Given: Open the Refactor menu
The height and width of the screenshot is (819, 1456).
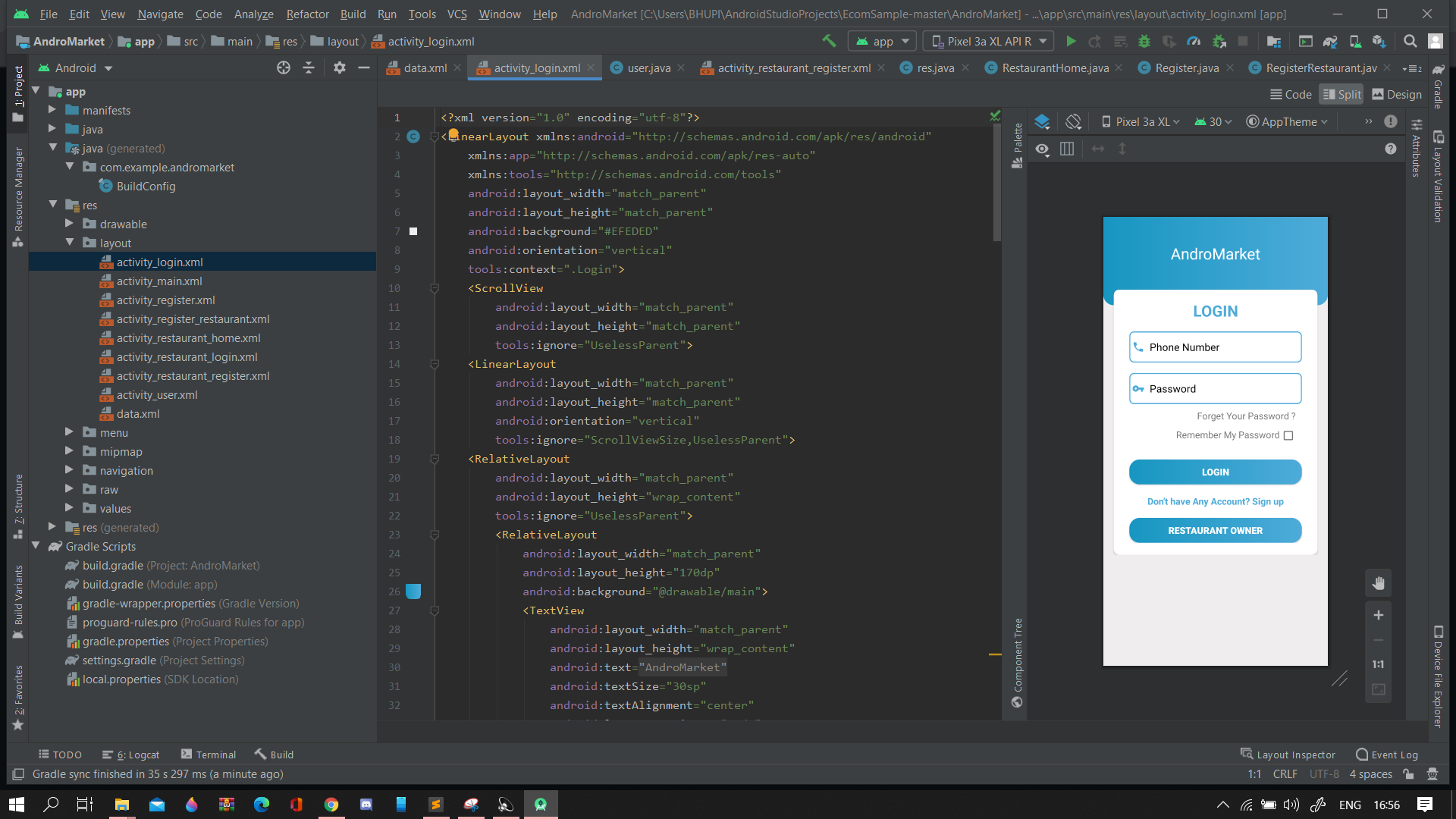Looking at the screenshot, I should [307, 14].
